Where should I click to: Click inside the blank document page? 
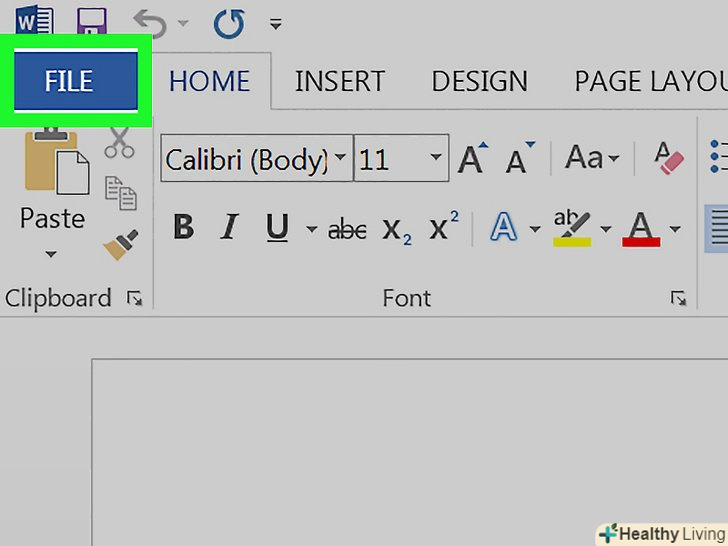pos(410,452)
